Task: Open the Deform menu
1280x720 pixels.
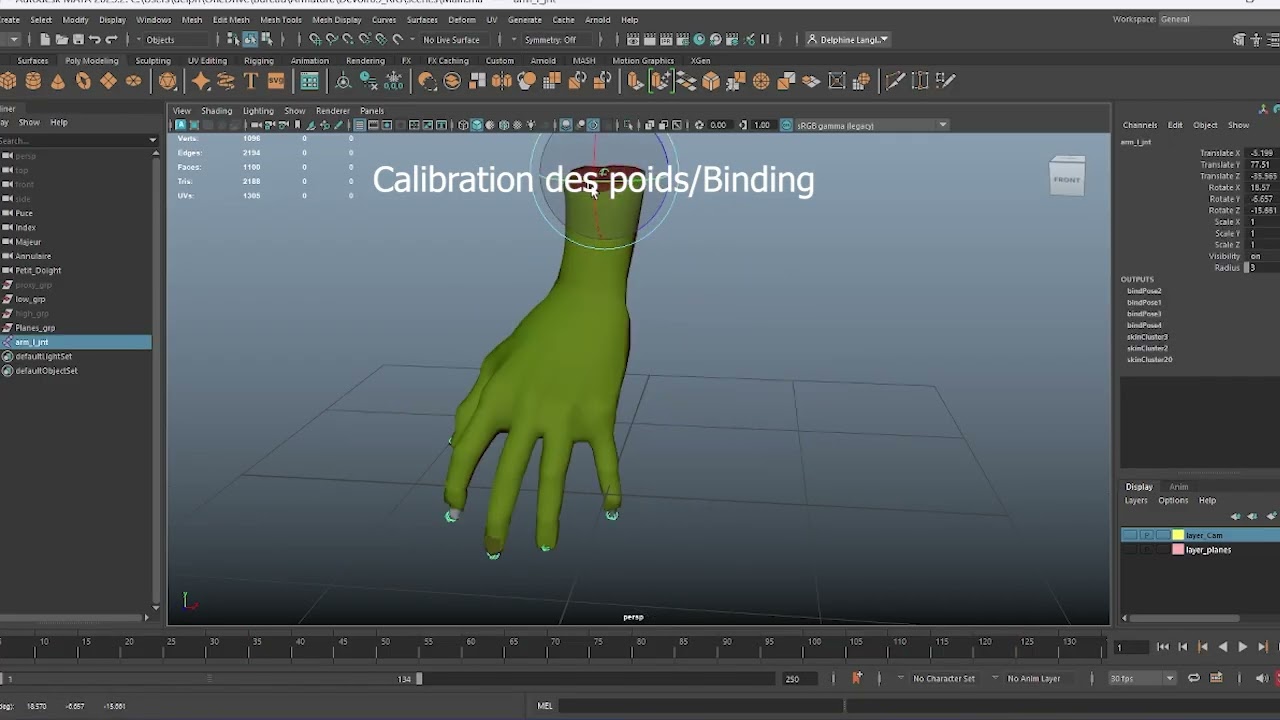Action: [x=462, y=20]
